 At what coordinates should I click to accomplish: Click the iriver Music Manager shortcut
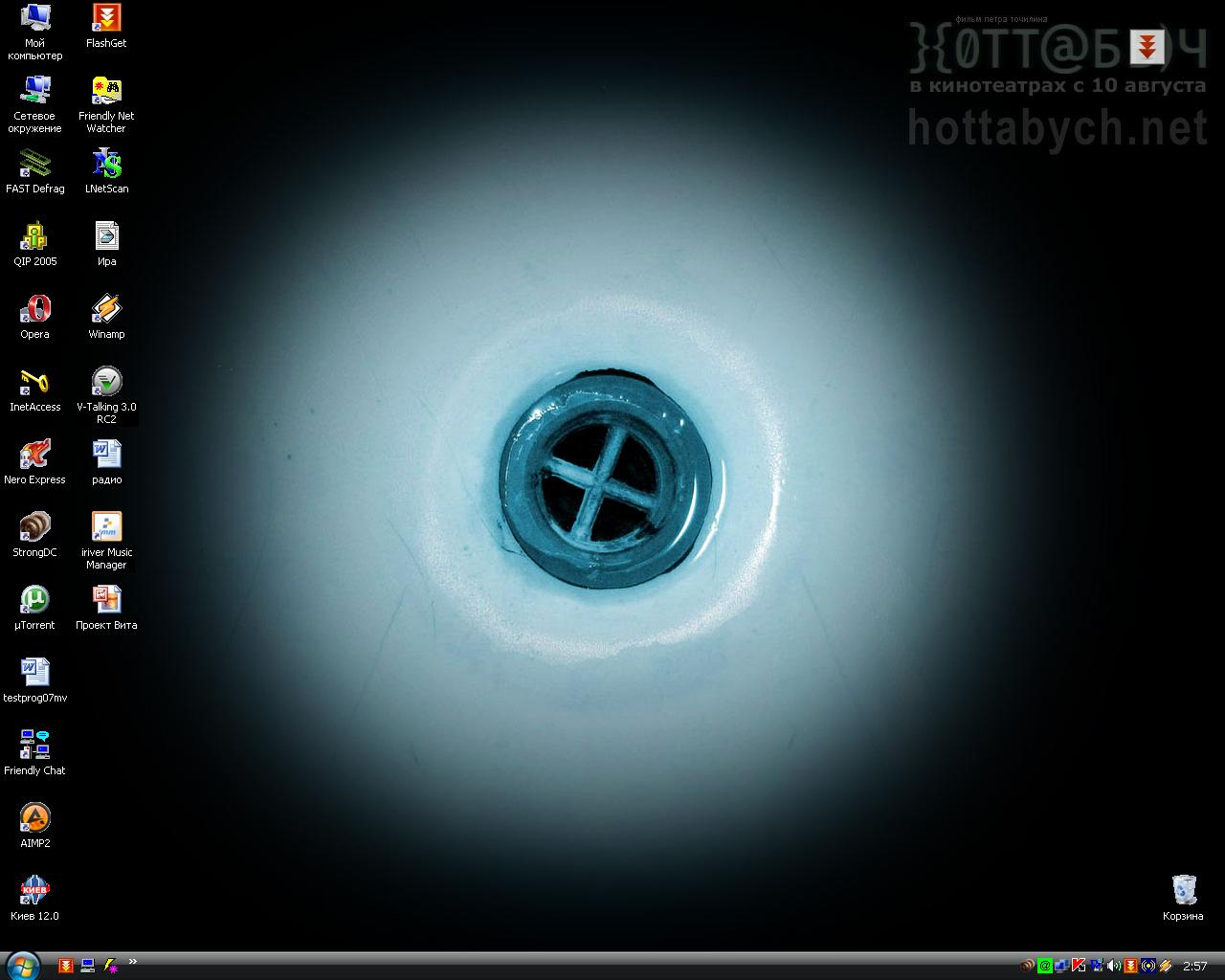106,528
